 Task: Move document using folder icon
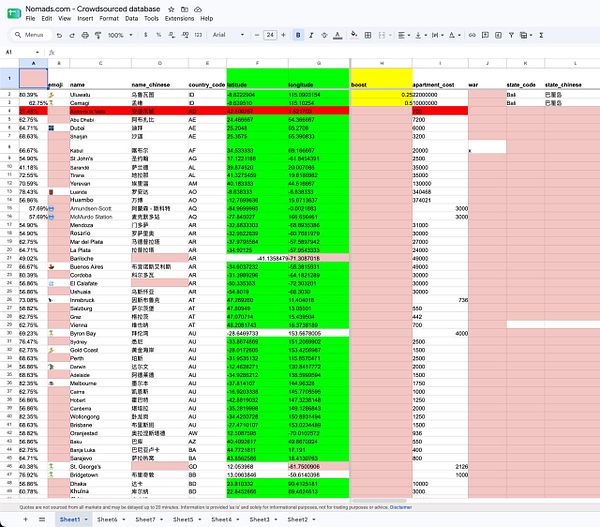(184, 9)
